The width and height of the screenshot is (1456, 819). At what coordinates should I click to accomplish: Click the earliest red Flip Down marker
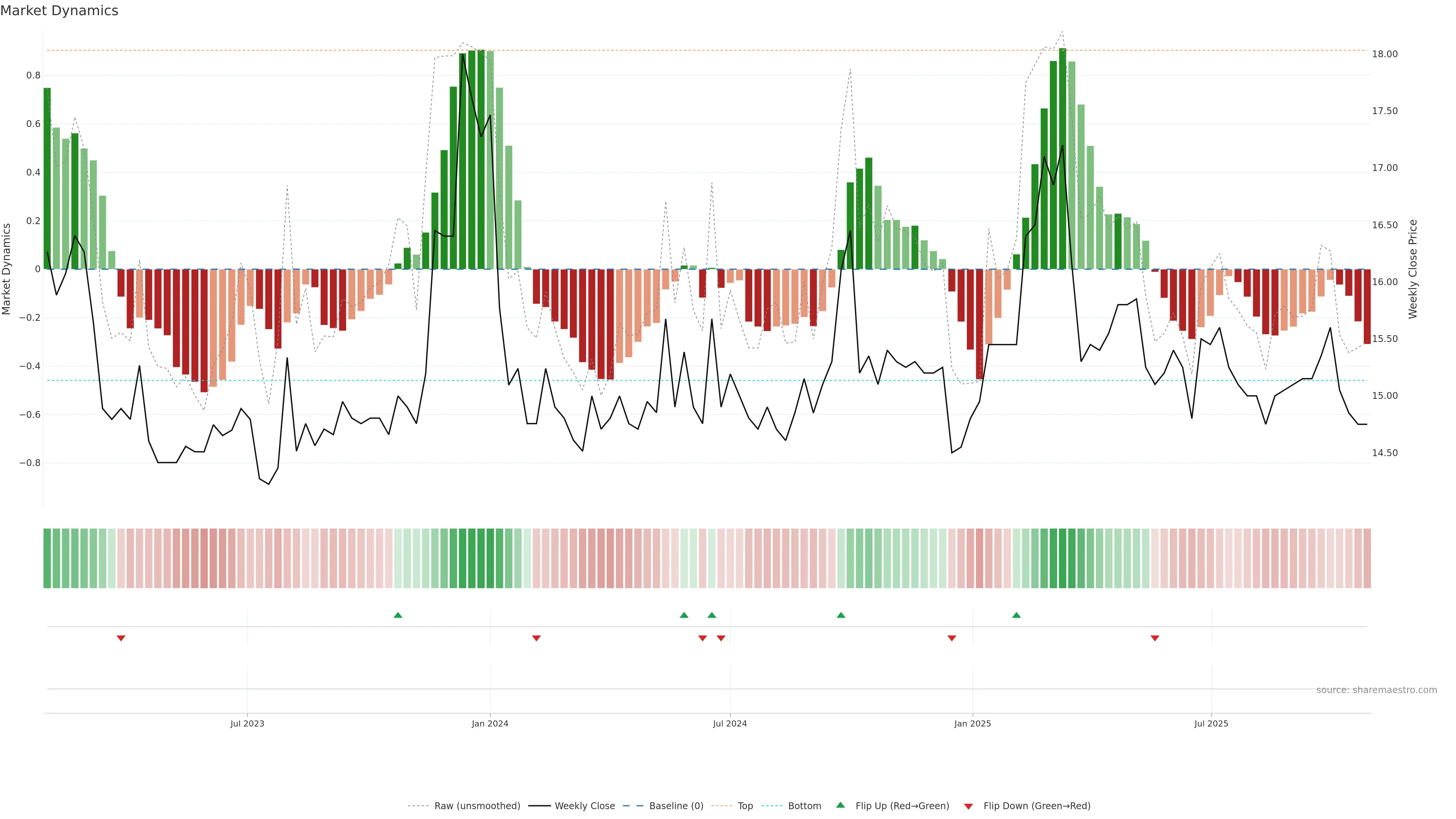click(121, 638)
